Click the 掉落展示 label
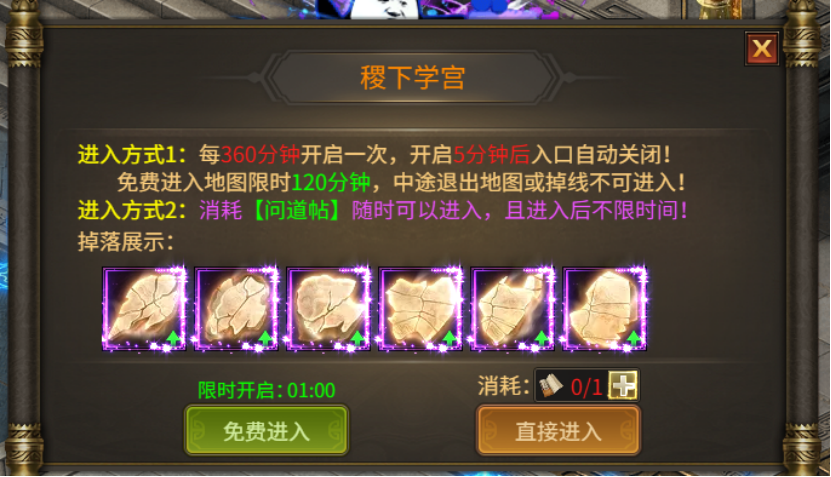Image resolution: width=831 pixels, height=477 pixels. (126, 242)
